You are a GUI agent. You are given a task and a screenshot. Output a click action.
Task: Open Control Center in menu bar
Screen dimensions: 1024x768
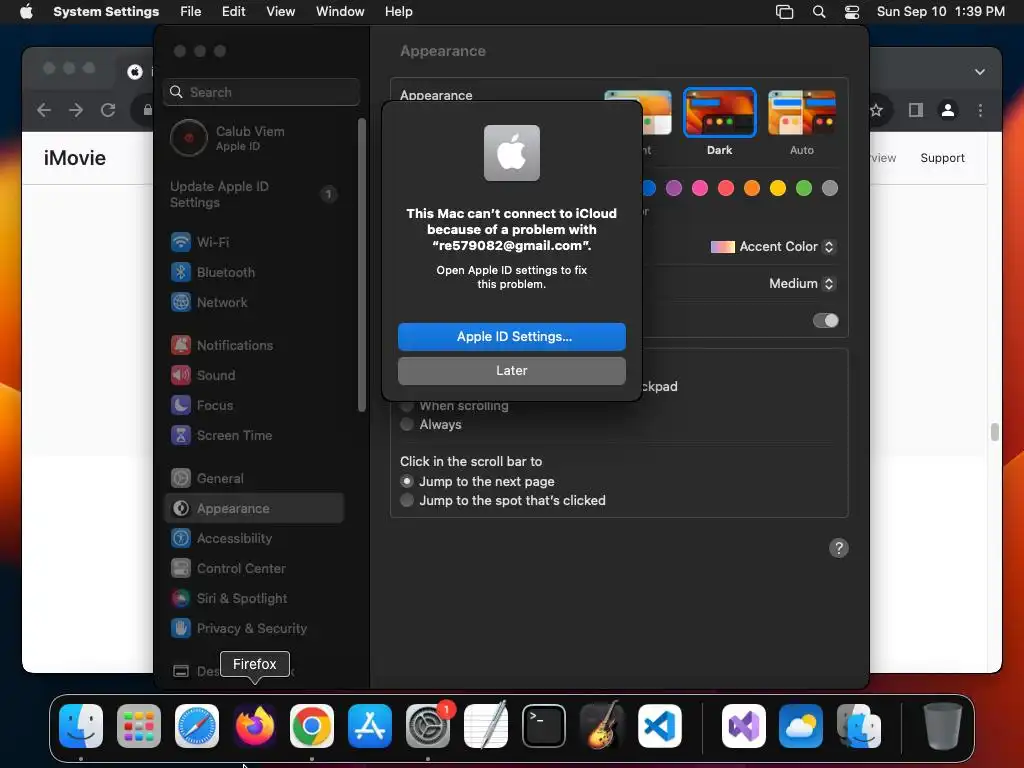pos(852,12)
